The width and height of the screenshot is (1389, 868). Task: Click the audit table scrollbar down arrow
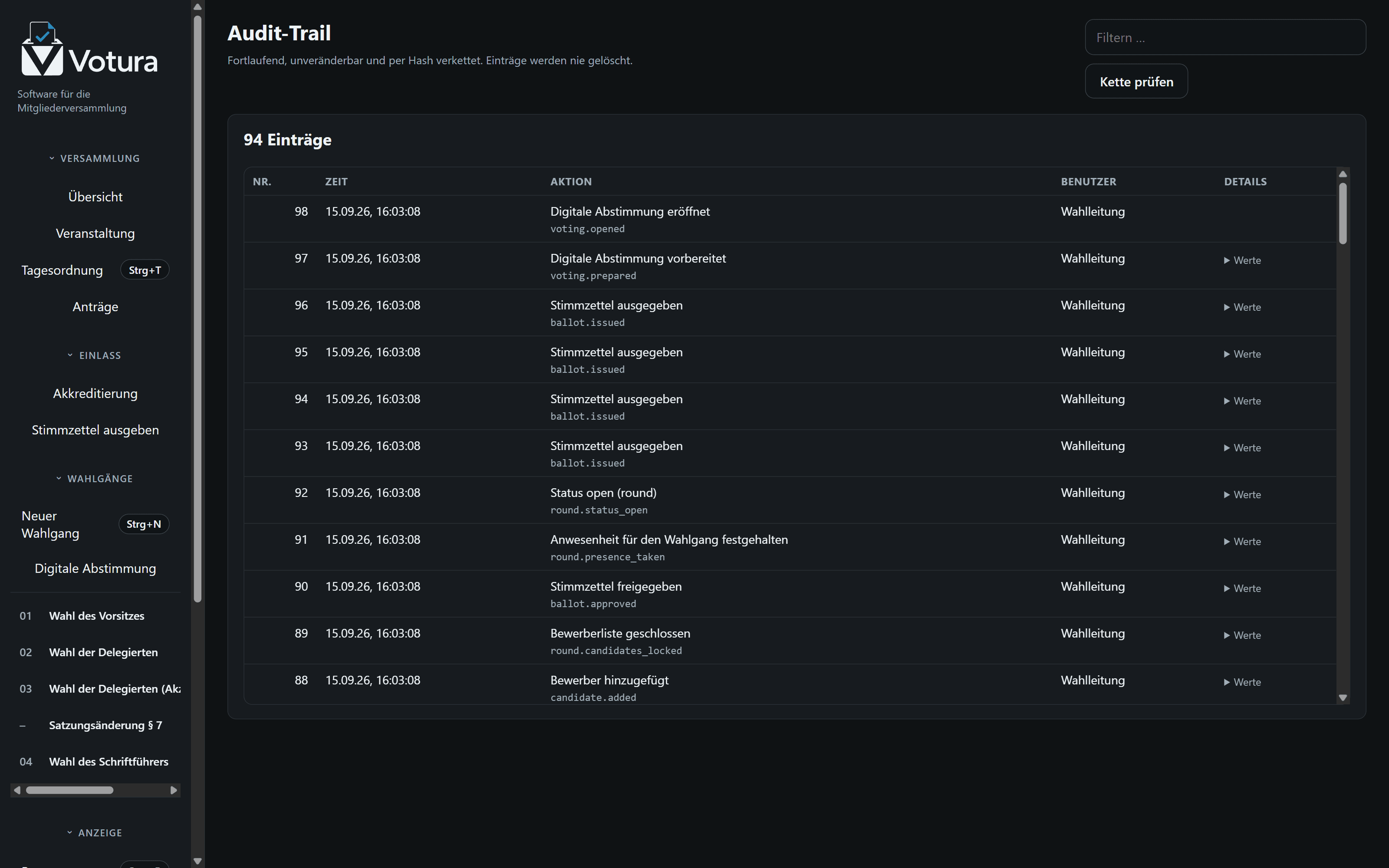[1343, 698]
